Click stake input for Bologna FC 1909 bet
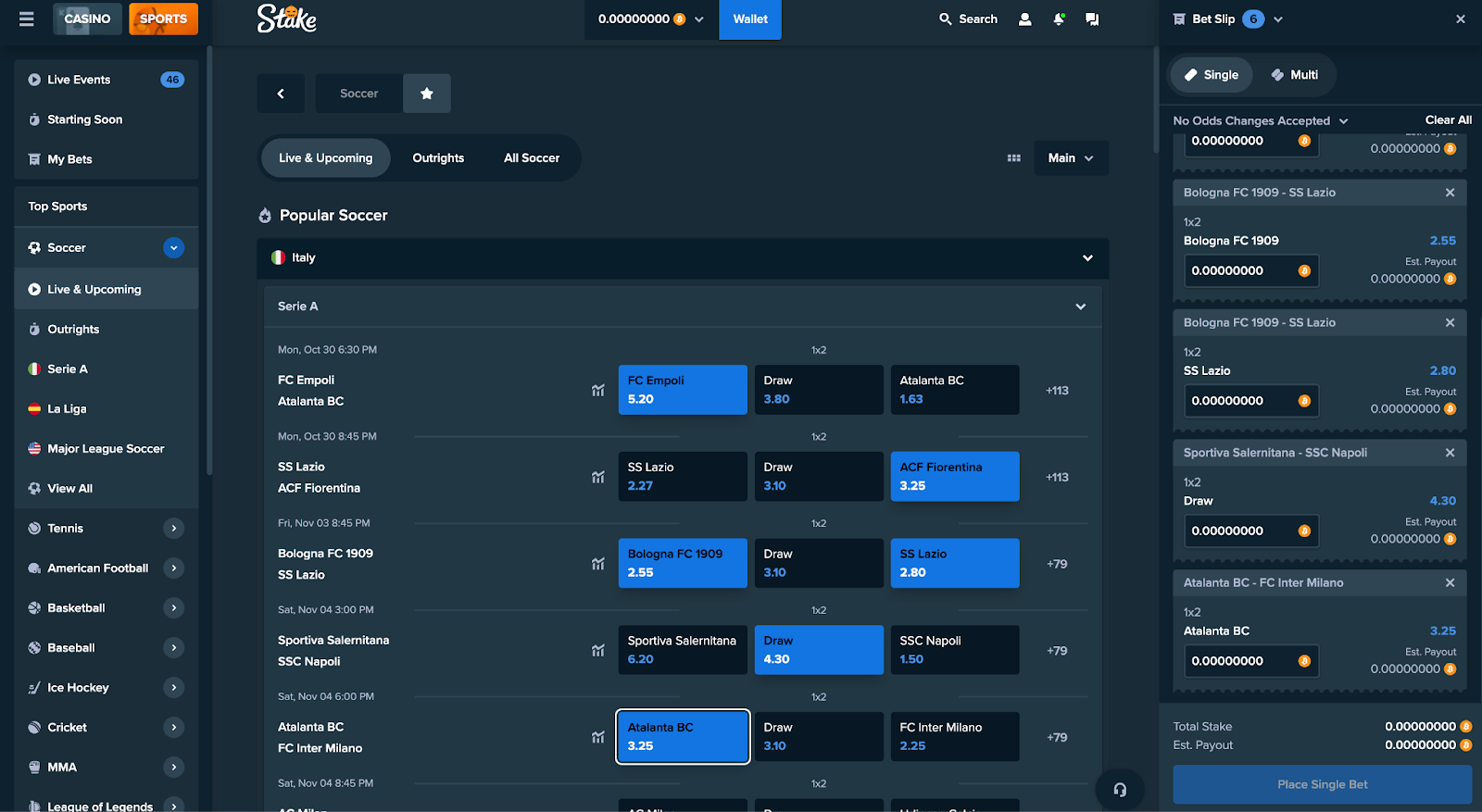1482x812 pixels. click(x=1250, y=270)
